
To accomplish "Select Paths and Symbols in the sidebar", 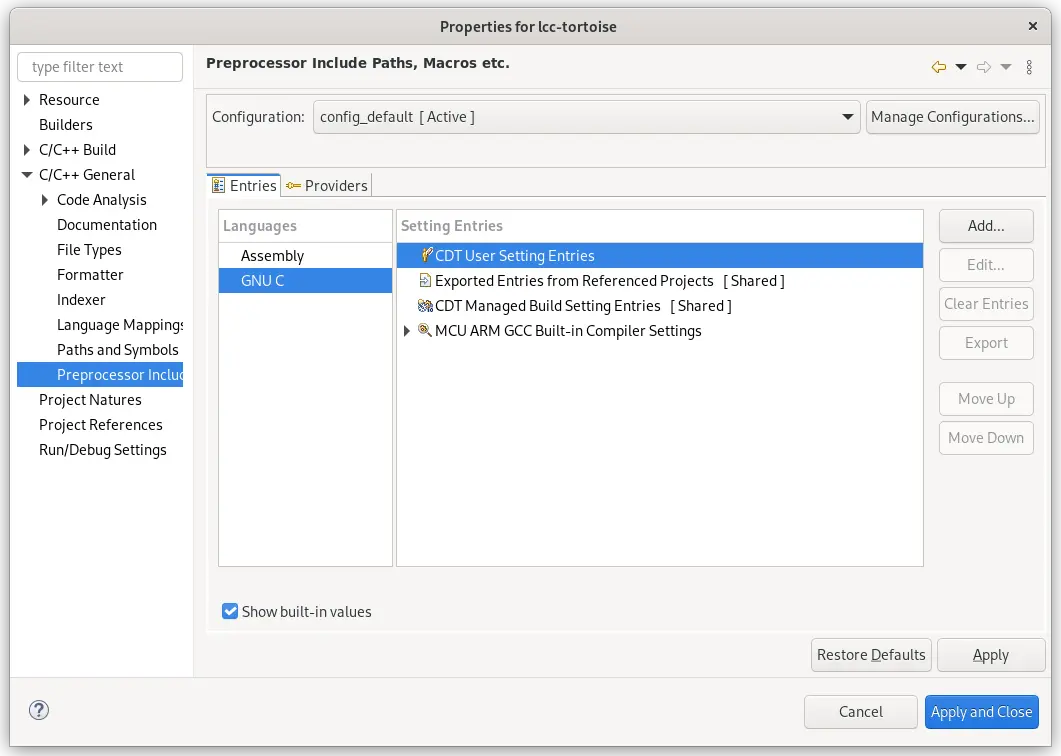I will point(118,349).
